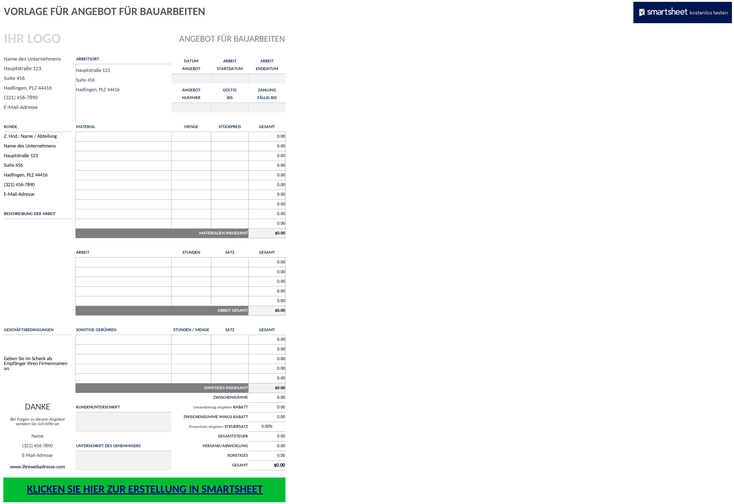Image resolution: width=734 pixels, height=504 pixels.
Task: Click the Materialien insgesamt total bar
Action: point(162,233)
